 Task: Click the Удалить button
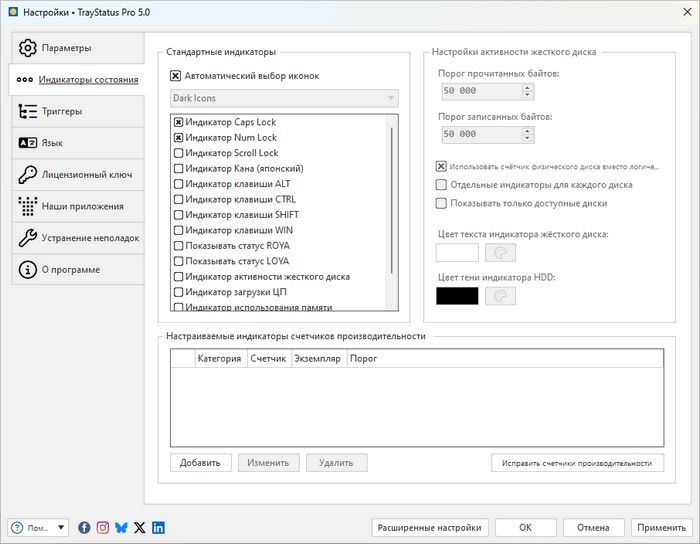point(336,463)
